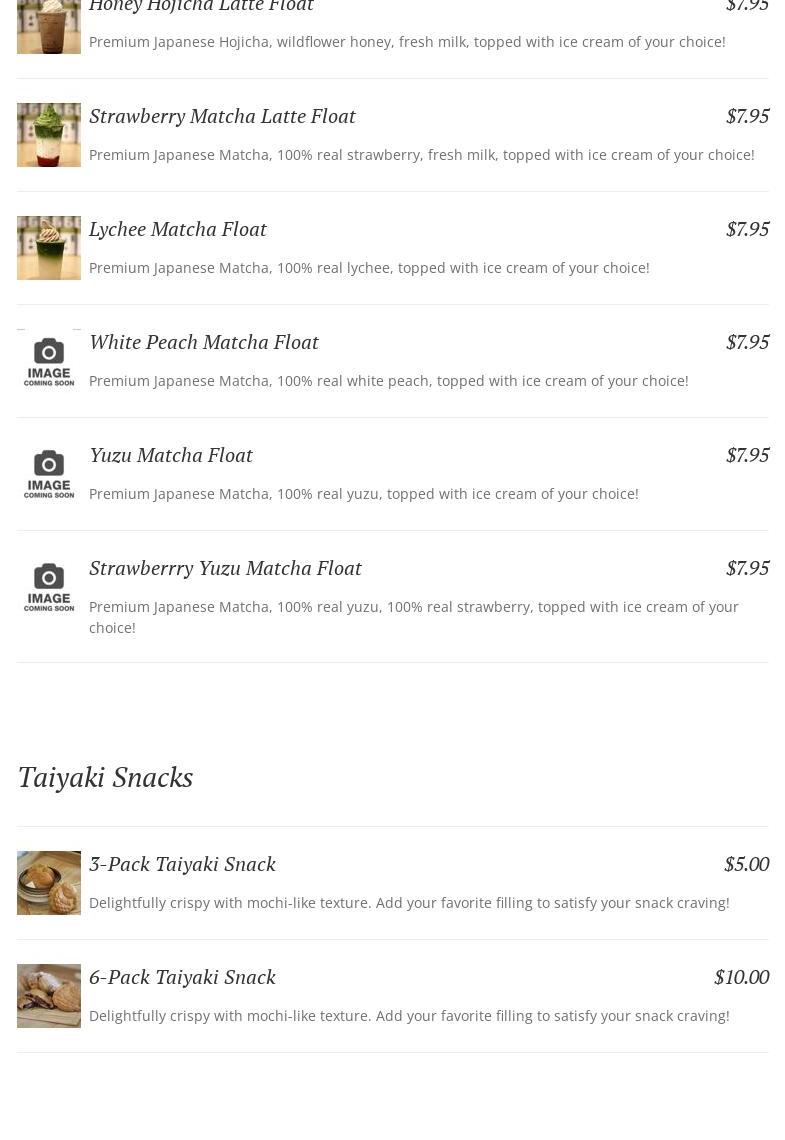Click the 6-Pack Taiyaki Snack photo
This screenshot has width=785, height=1140.
(48, 996)
